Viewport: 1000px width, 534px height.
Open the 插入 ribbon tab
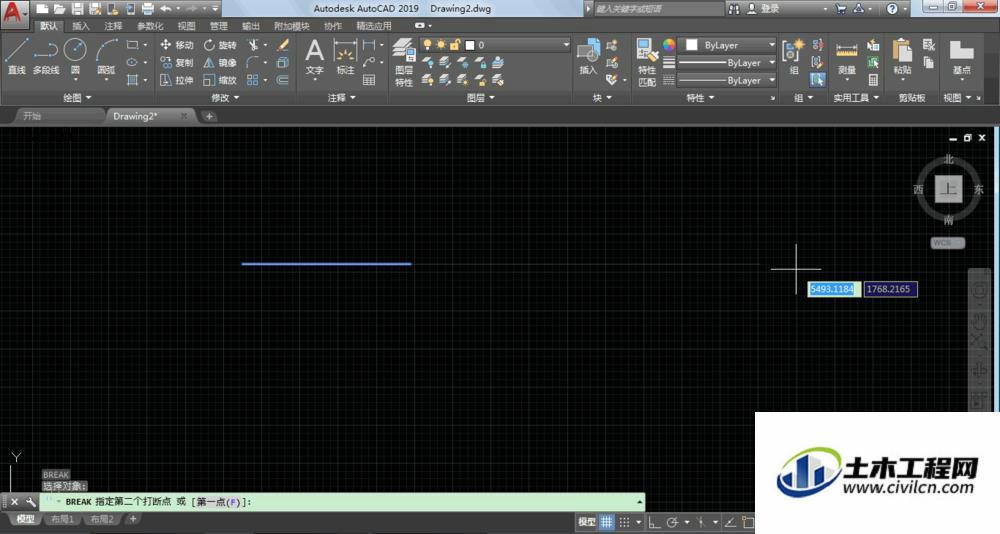[81, 26]
